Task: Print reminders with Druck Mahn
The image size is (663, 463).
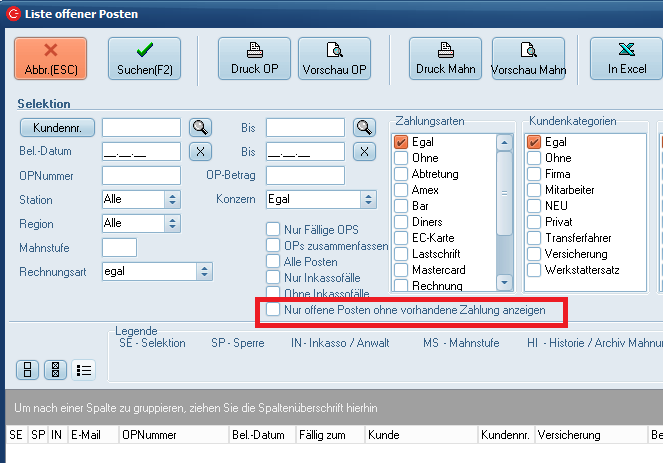Action: point(445,58)
